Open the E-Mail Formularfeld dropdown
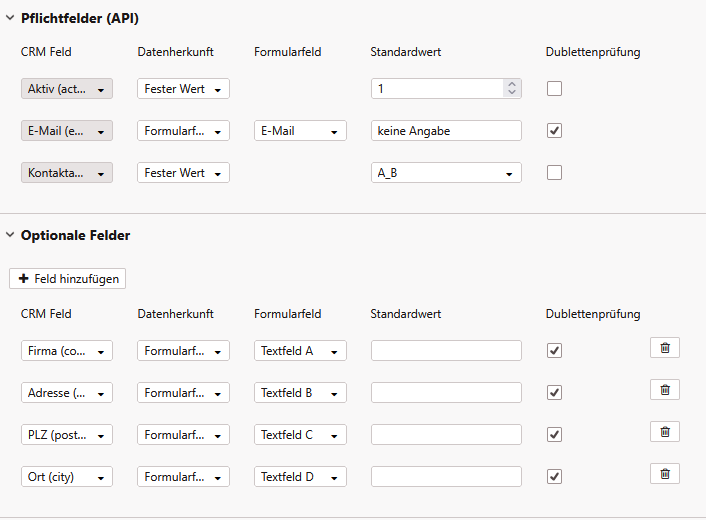 pos(300,131)
